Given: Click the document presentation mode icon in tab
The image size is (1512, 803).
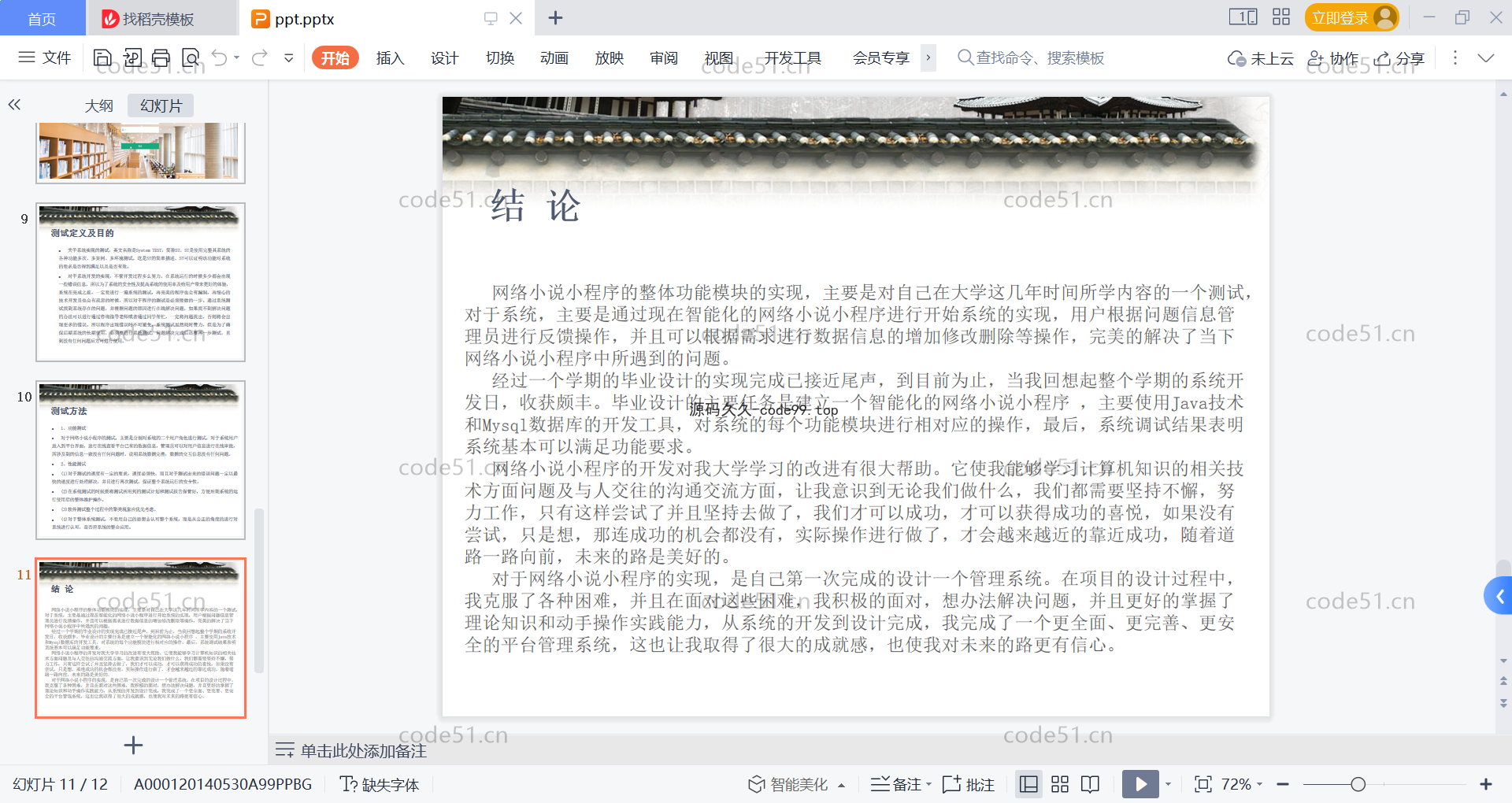Looking at the screenshot, I should coord(491,18).
